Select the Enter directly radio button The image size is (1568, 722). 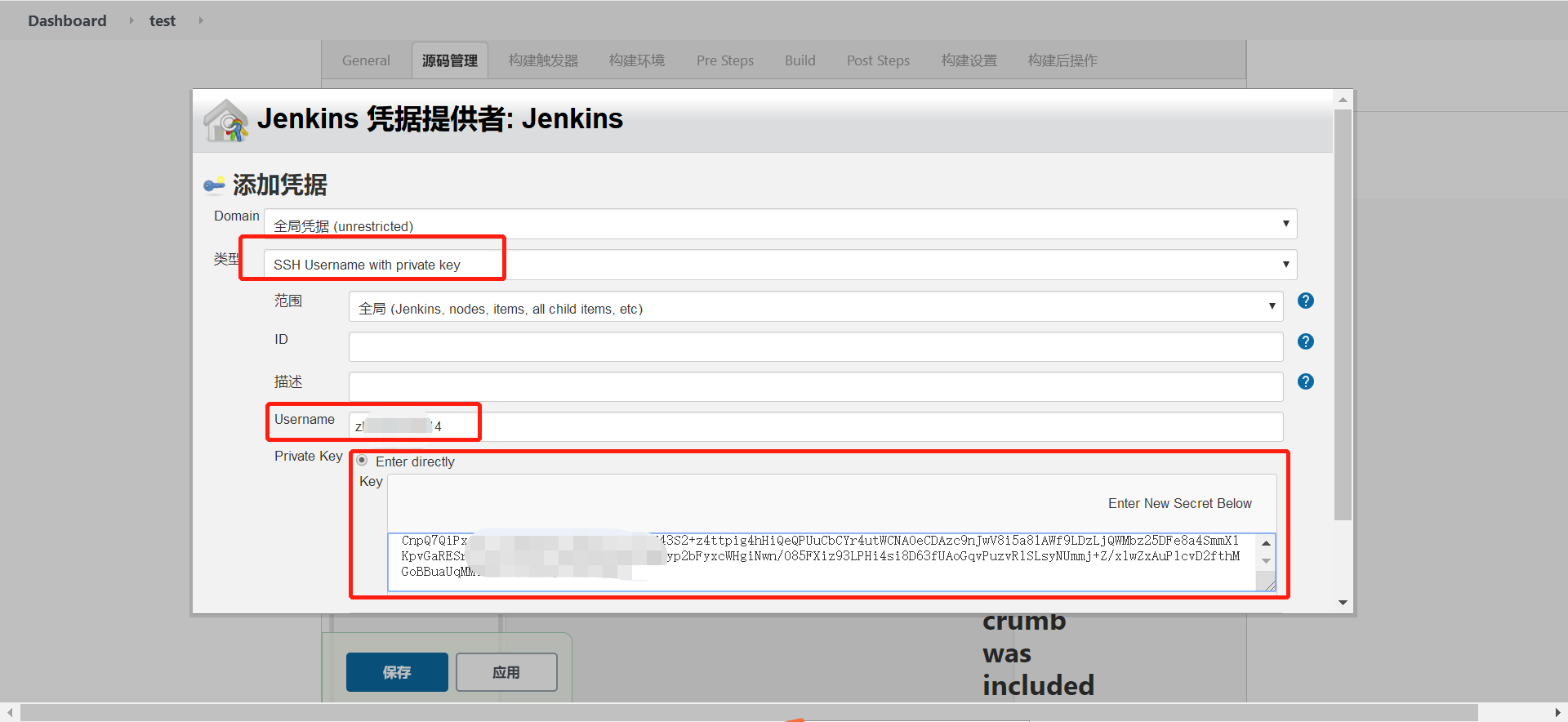point(362,461)
